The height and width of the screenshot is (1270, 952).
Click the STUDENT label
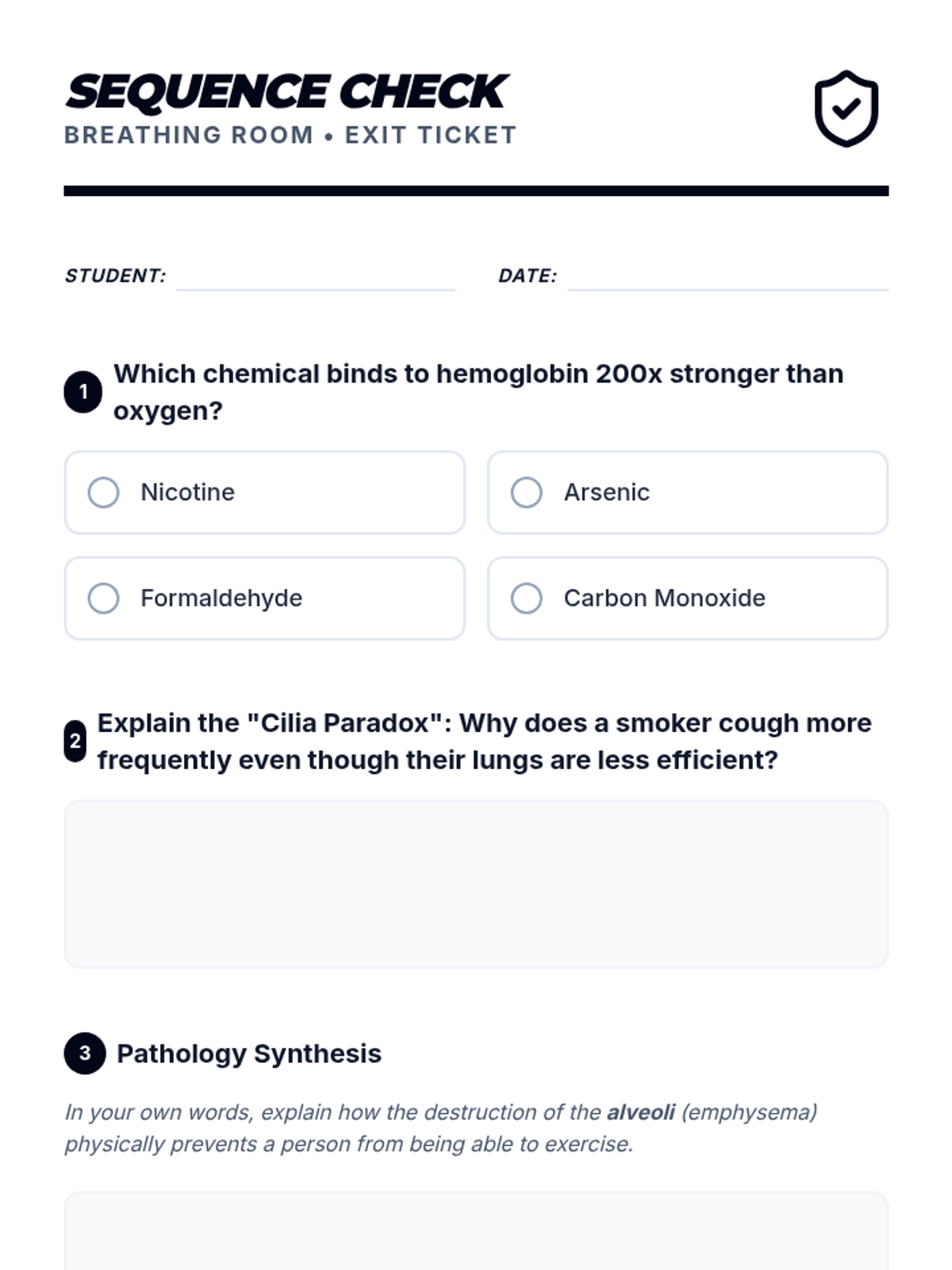[115, 276]
